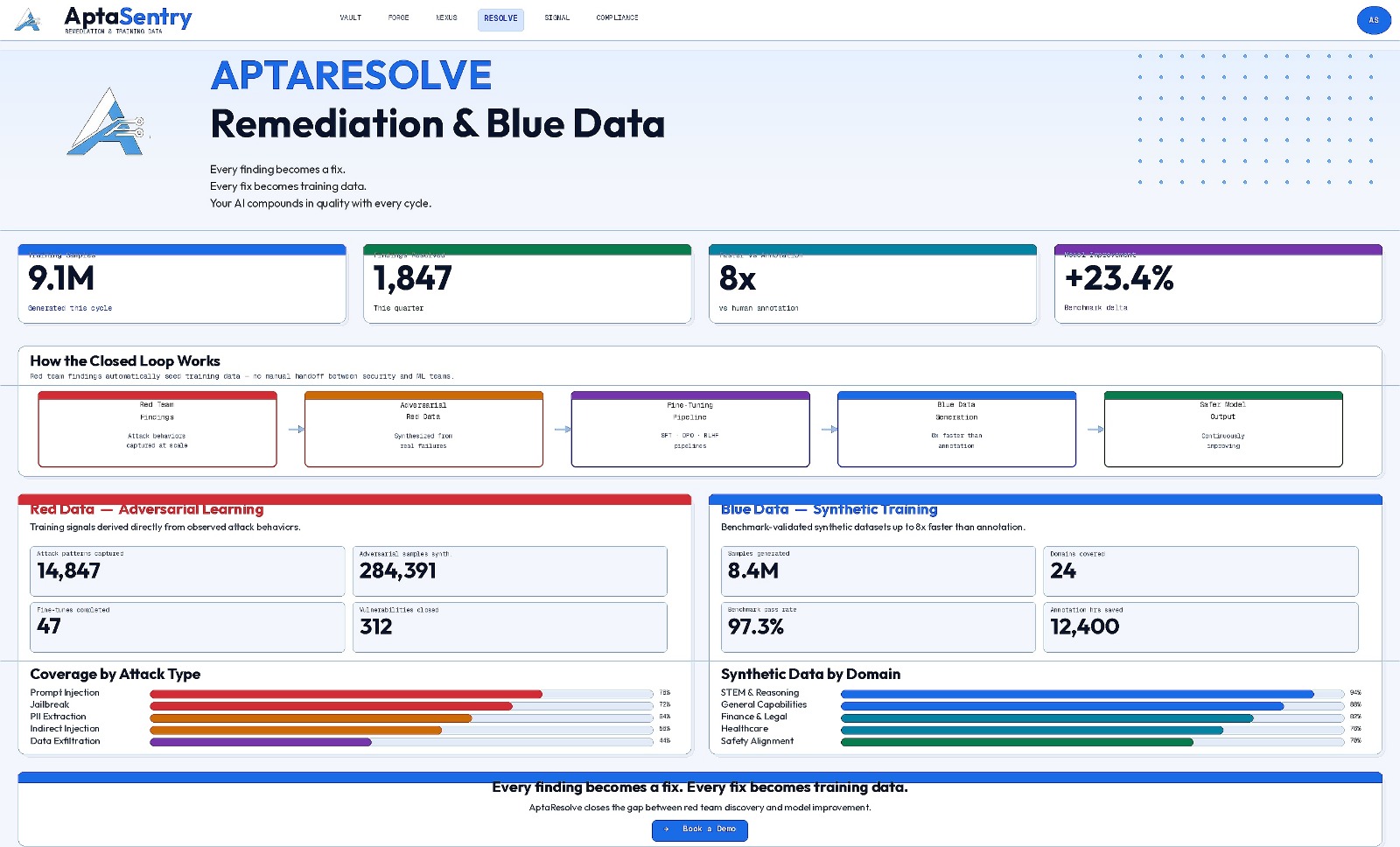Click the large AptaResolve hero logo
Image resolution: width=1400 pixels, height=847 pixels.
pos(108,122)
